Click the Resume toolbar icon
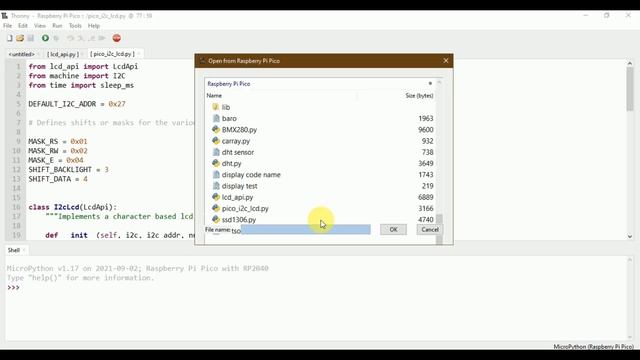The width and height of the screenshot is (640, 360). point(102,38)
